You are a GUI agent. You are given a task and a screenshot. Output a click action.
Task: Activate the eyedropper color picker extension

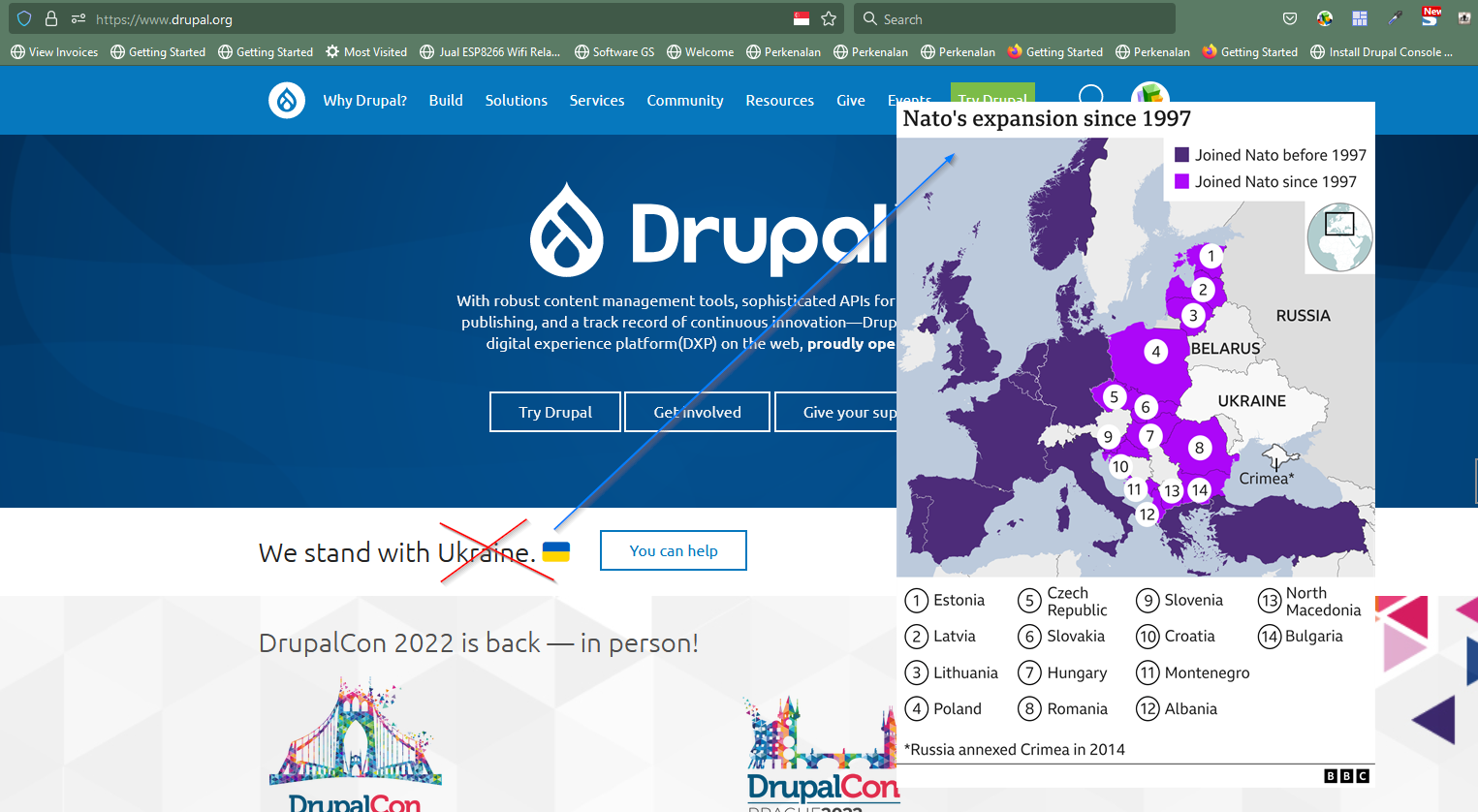click(1395, 18)
